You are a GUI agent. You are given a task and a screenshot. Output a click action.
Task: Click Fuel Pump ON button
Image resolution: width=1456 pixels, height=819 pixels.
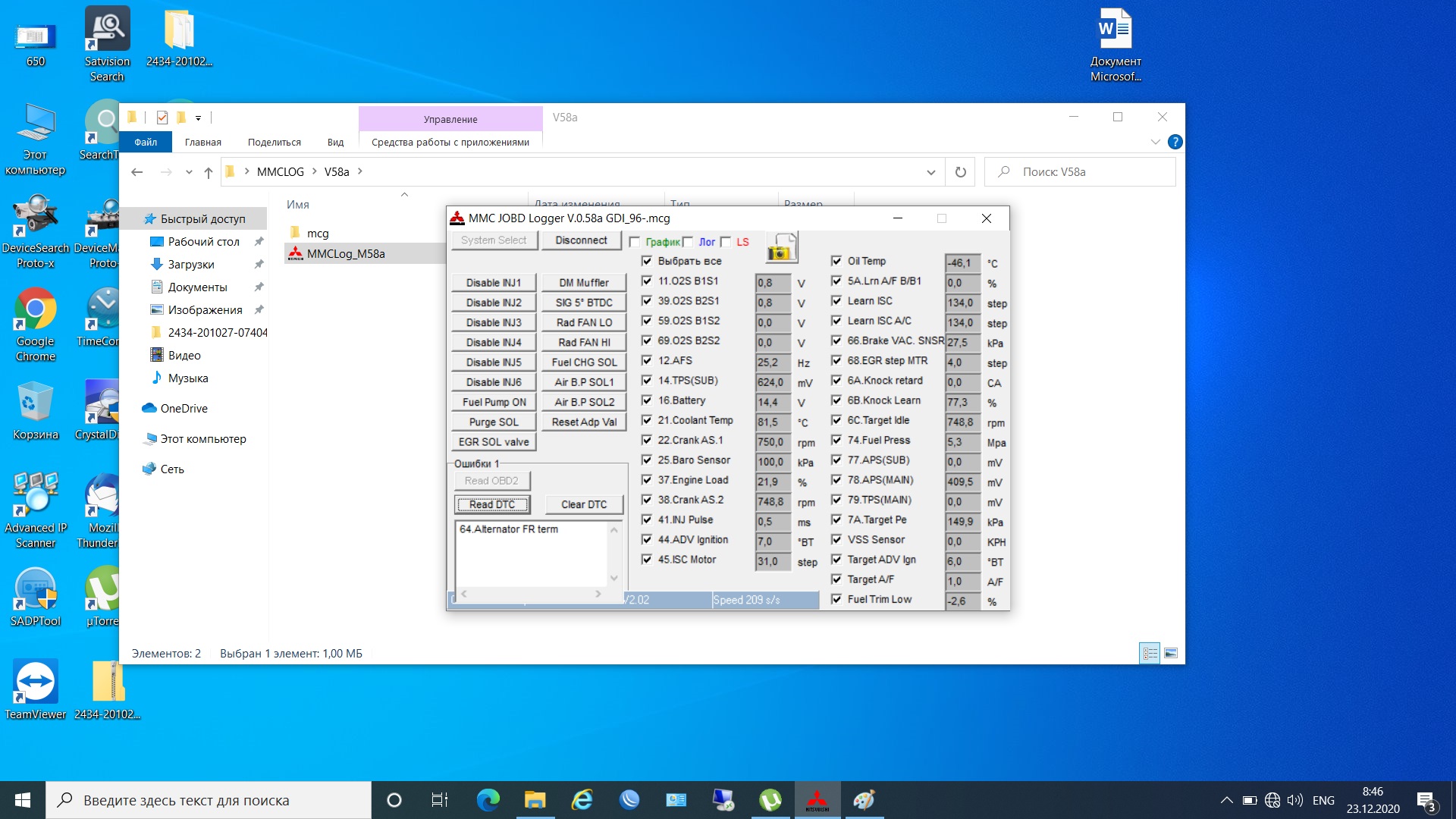(x=494, y=402)
